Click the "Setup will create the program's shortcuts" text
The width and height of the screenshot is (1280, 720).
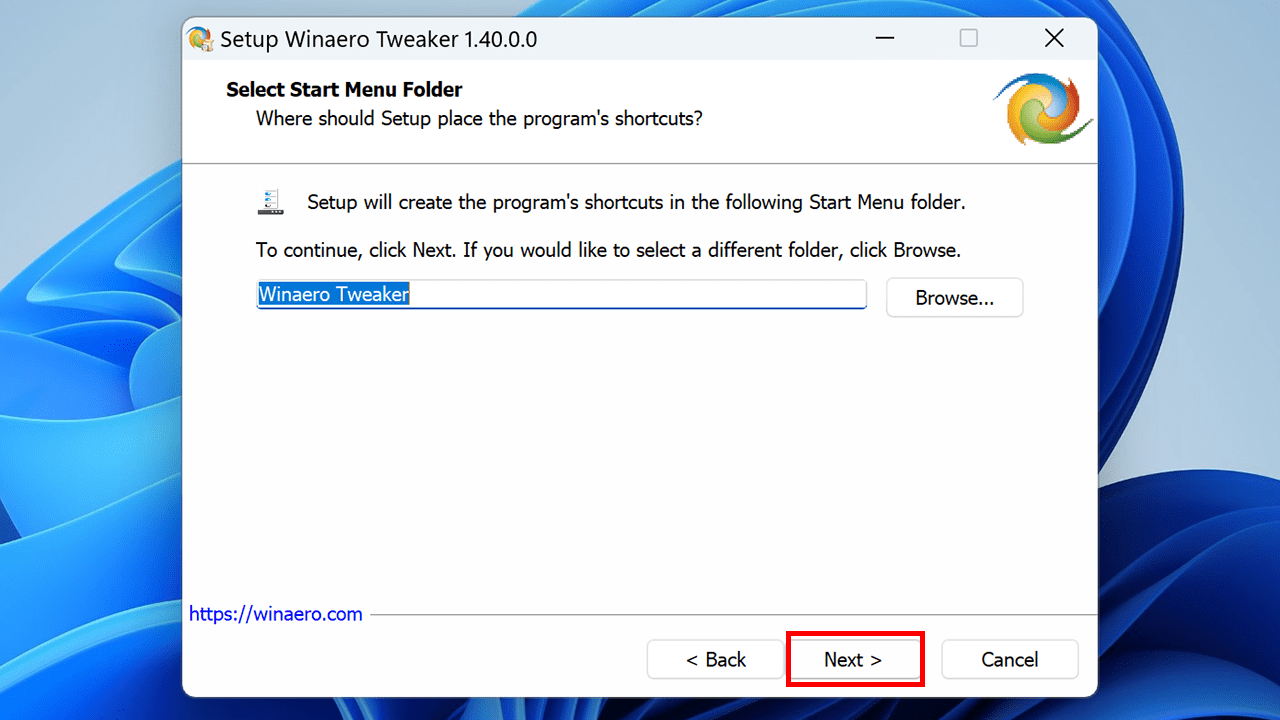click(635, 202)
